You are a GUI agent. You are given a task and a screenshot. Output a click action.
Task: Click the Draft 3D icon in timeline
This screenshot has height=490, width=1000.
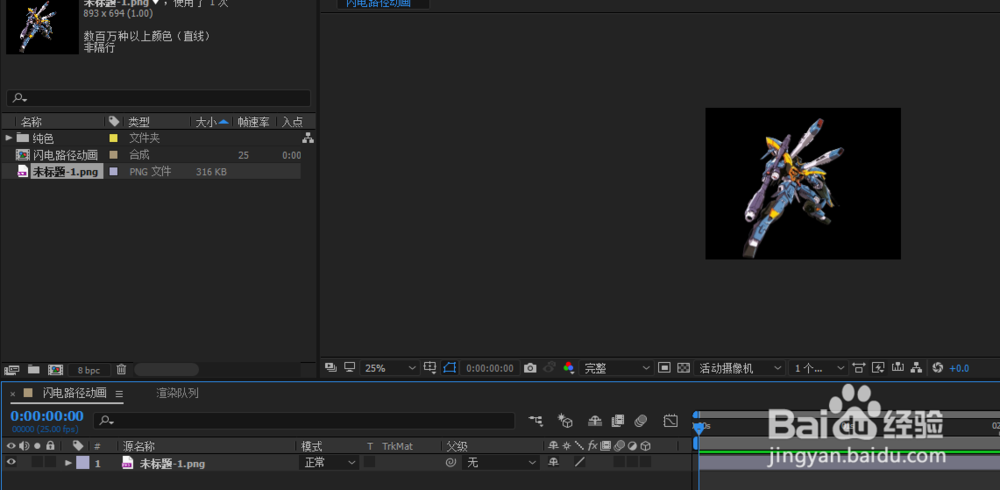(565, 420)
